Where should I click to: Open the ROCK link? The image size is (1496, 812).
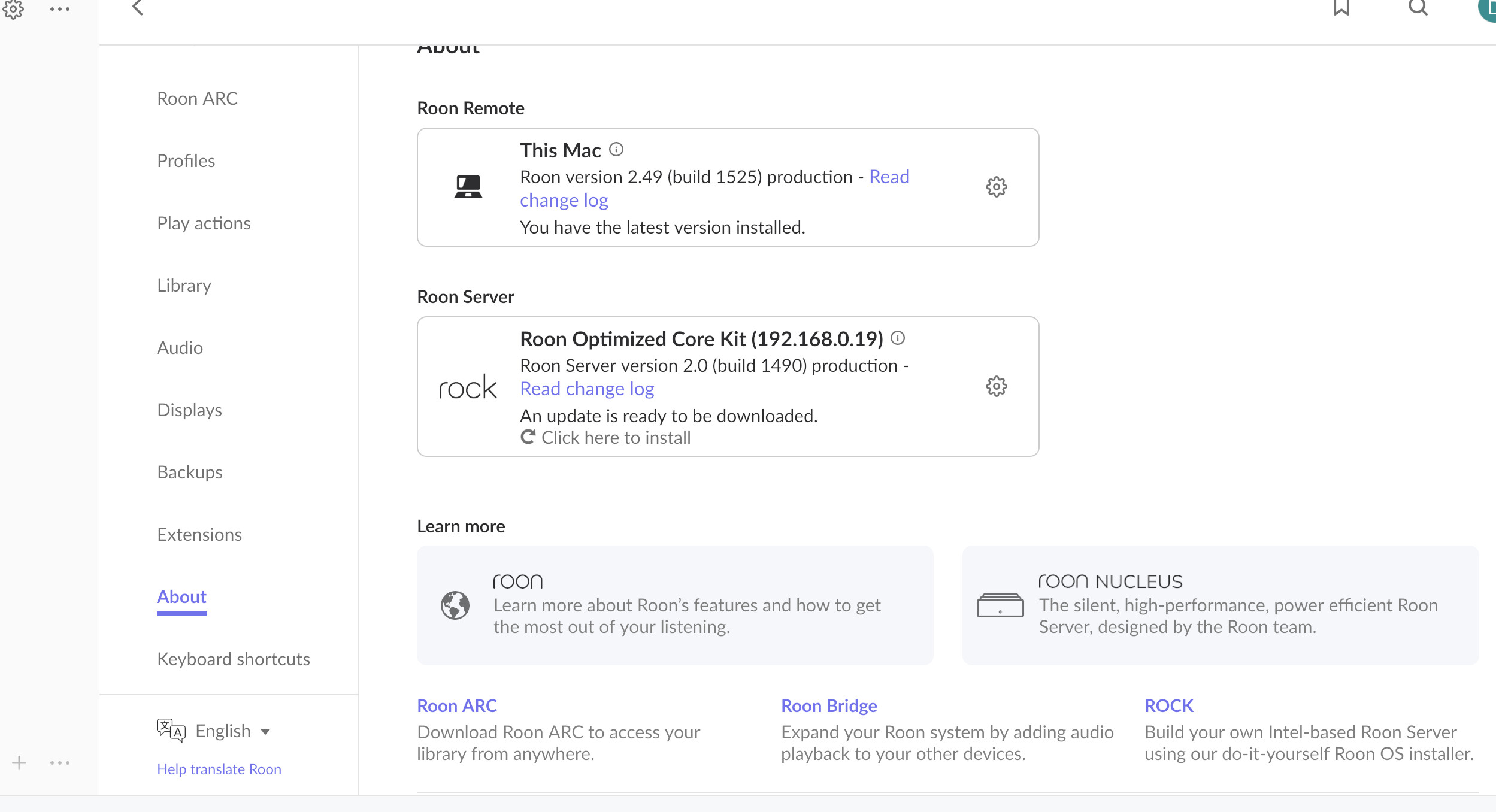pyautogui.click(x=1169, y=705)
